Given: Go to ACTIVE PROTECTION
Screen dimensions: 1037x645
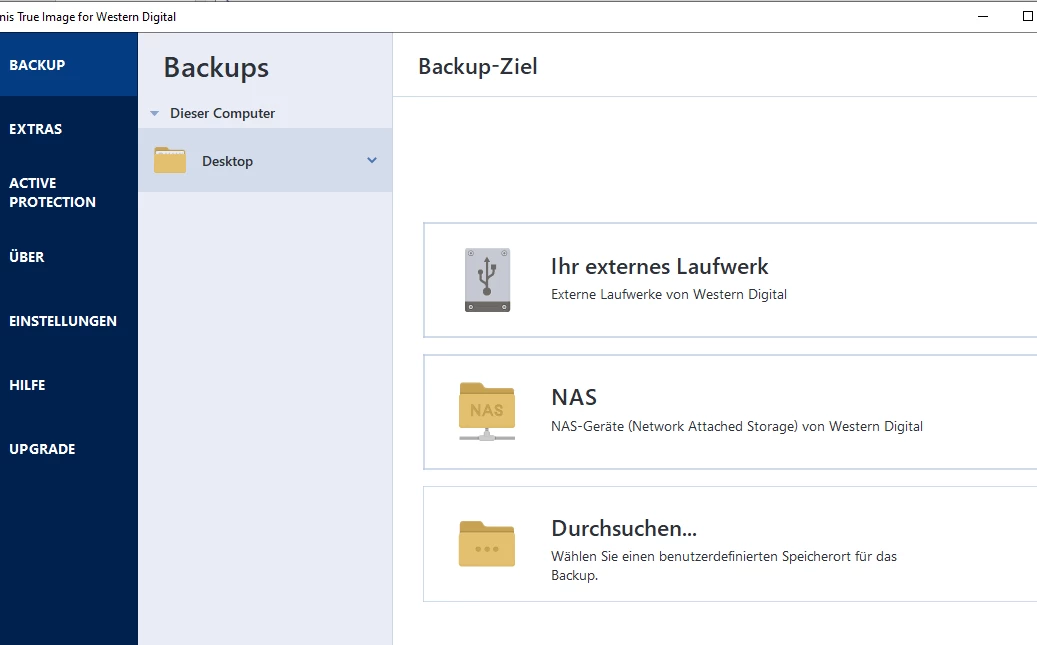Looking at the screenshot, I should click(52, 192).
